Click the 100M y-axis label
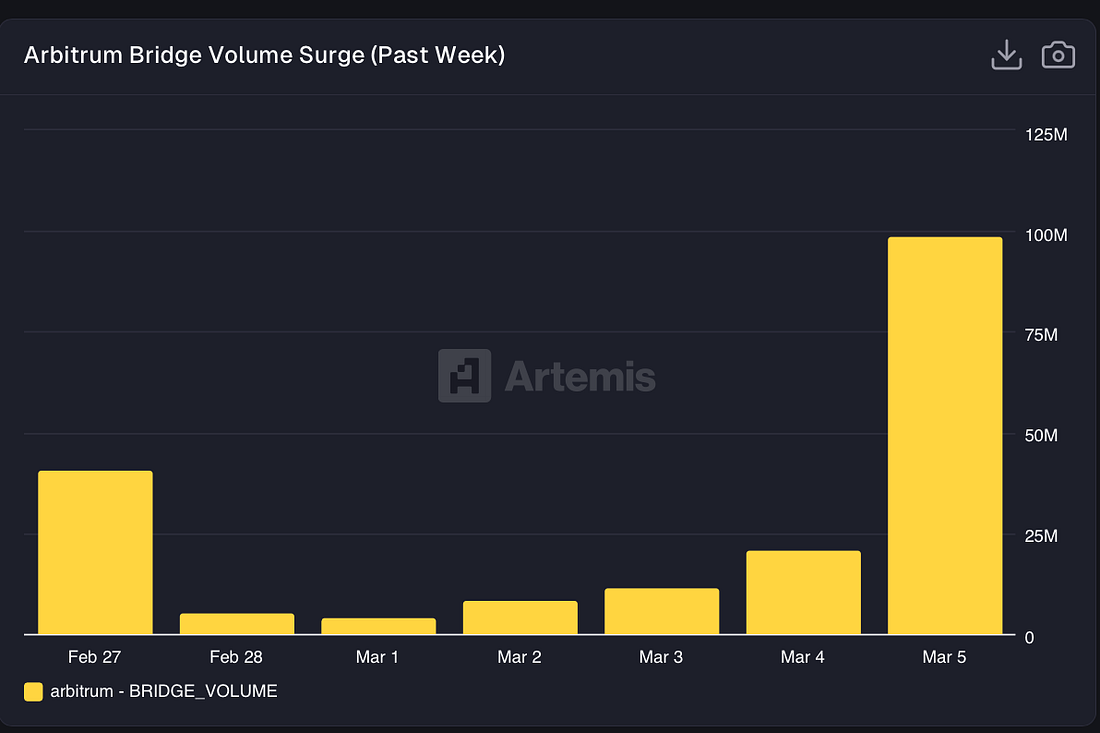 coord(1047,235)
